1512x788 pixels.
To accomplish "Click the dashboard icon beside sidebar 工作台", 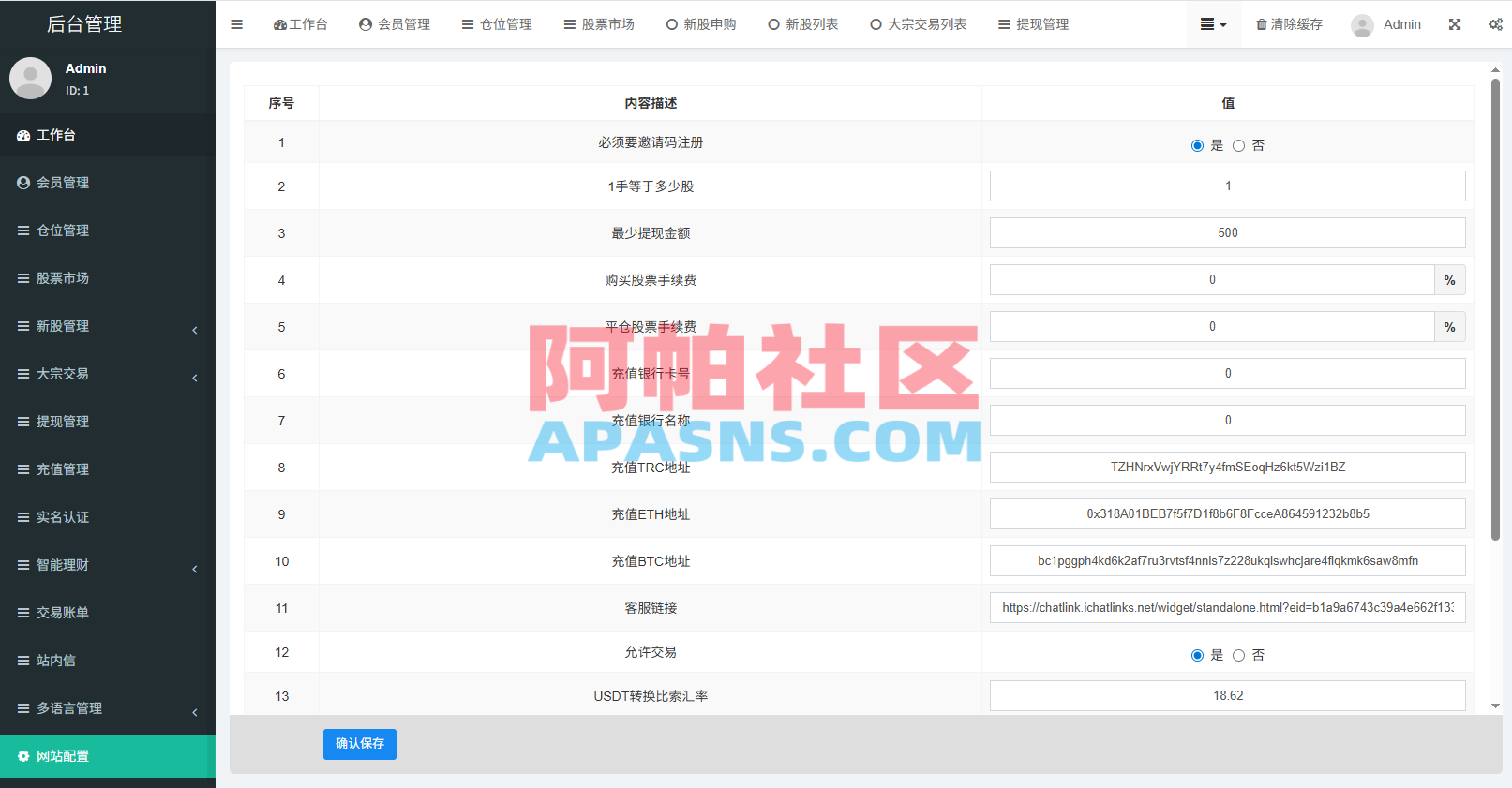I will [23, 135].
